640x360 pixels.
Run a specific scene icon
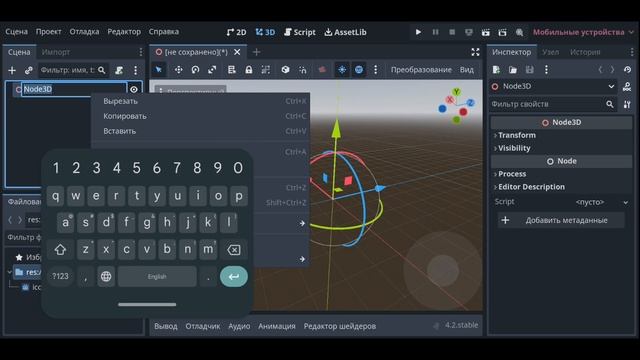click(x=502, y=32)
